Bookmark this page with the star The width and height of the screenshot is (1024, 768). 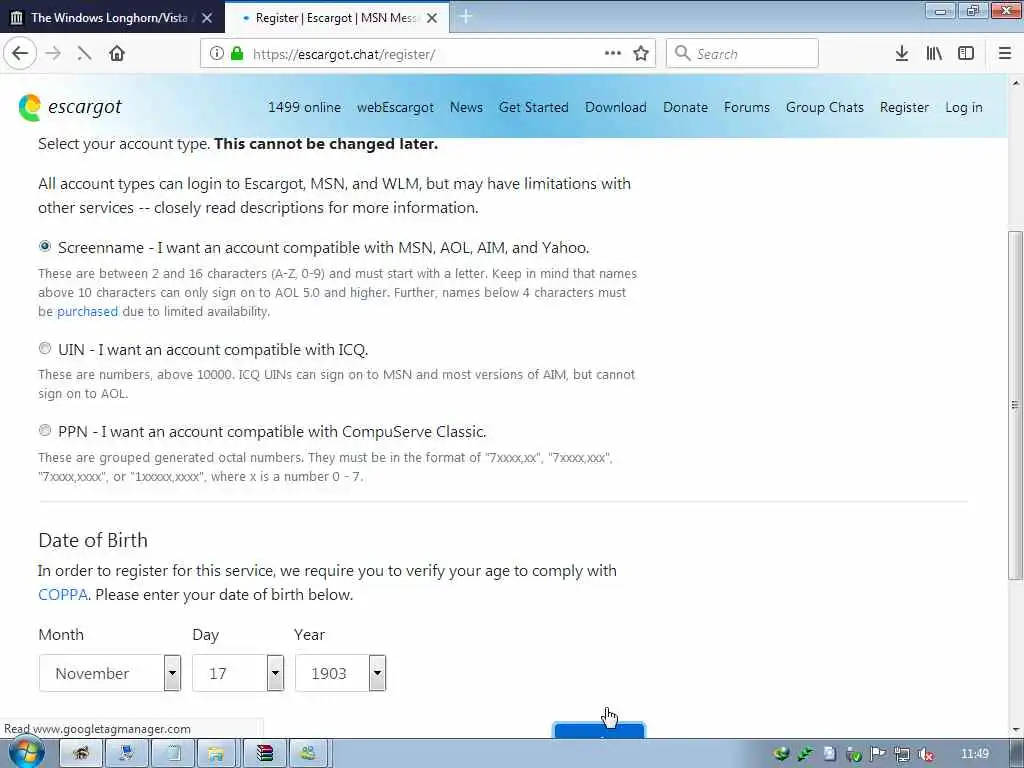641,54
